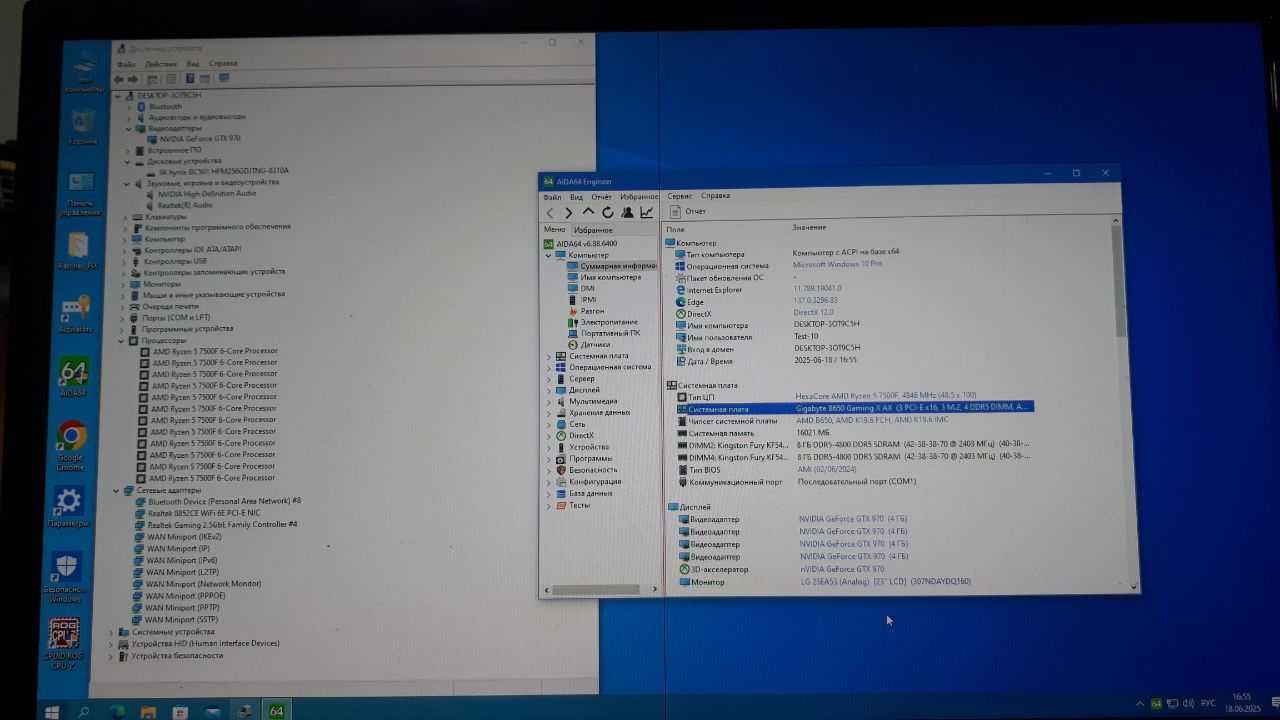Open AIDA64 user manage icon
This screenshot has height=720, width=1280.
(x=627, y=212)
